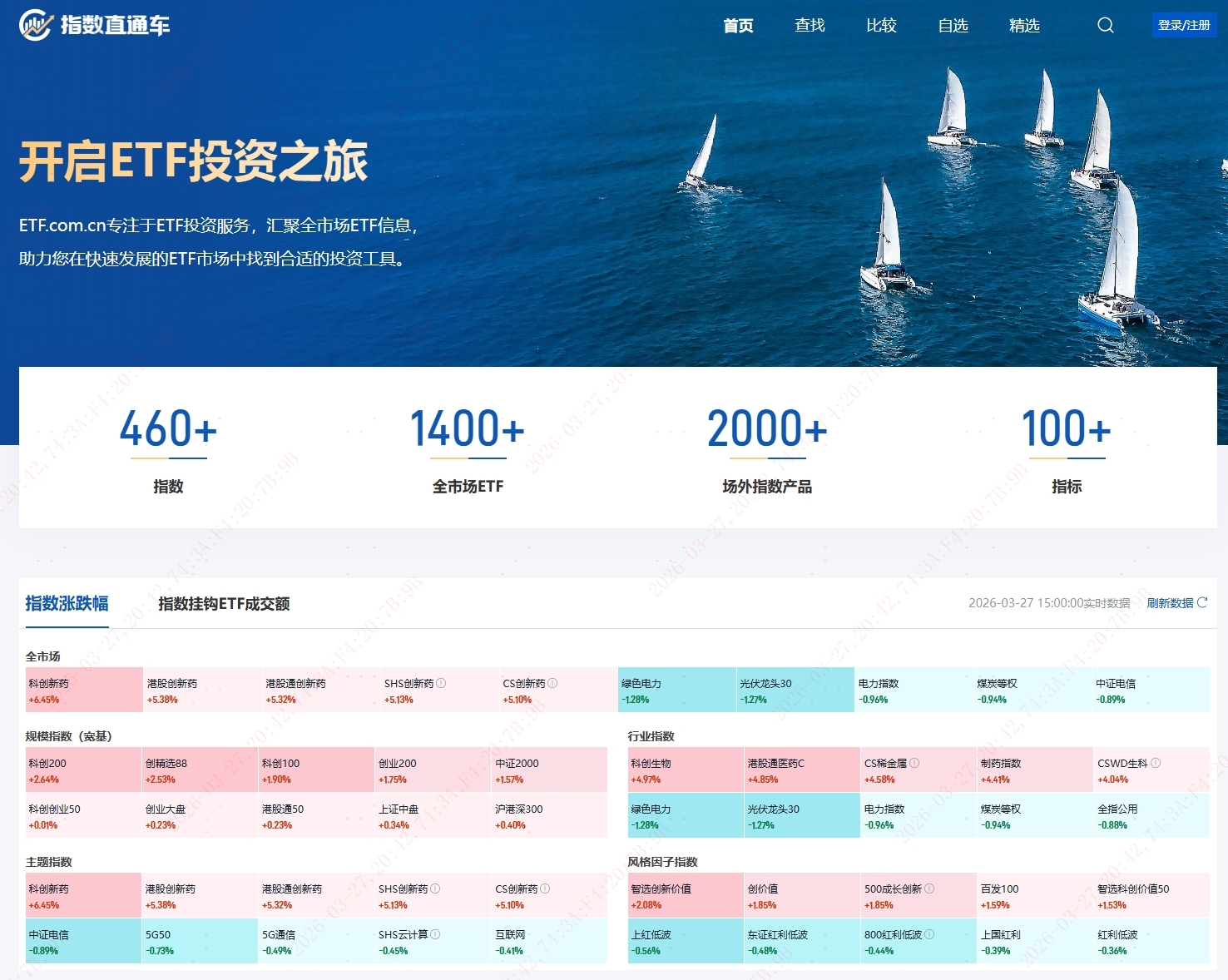
Task: Open the info icon next to 800红利低波
Action: tap(929, 933)
